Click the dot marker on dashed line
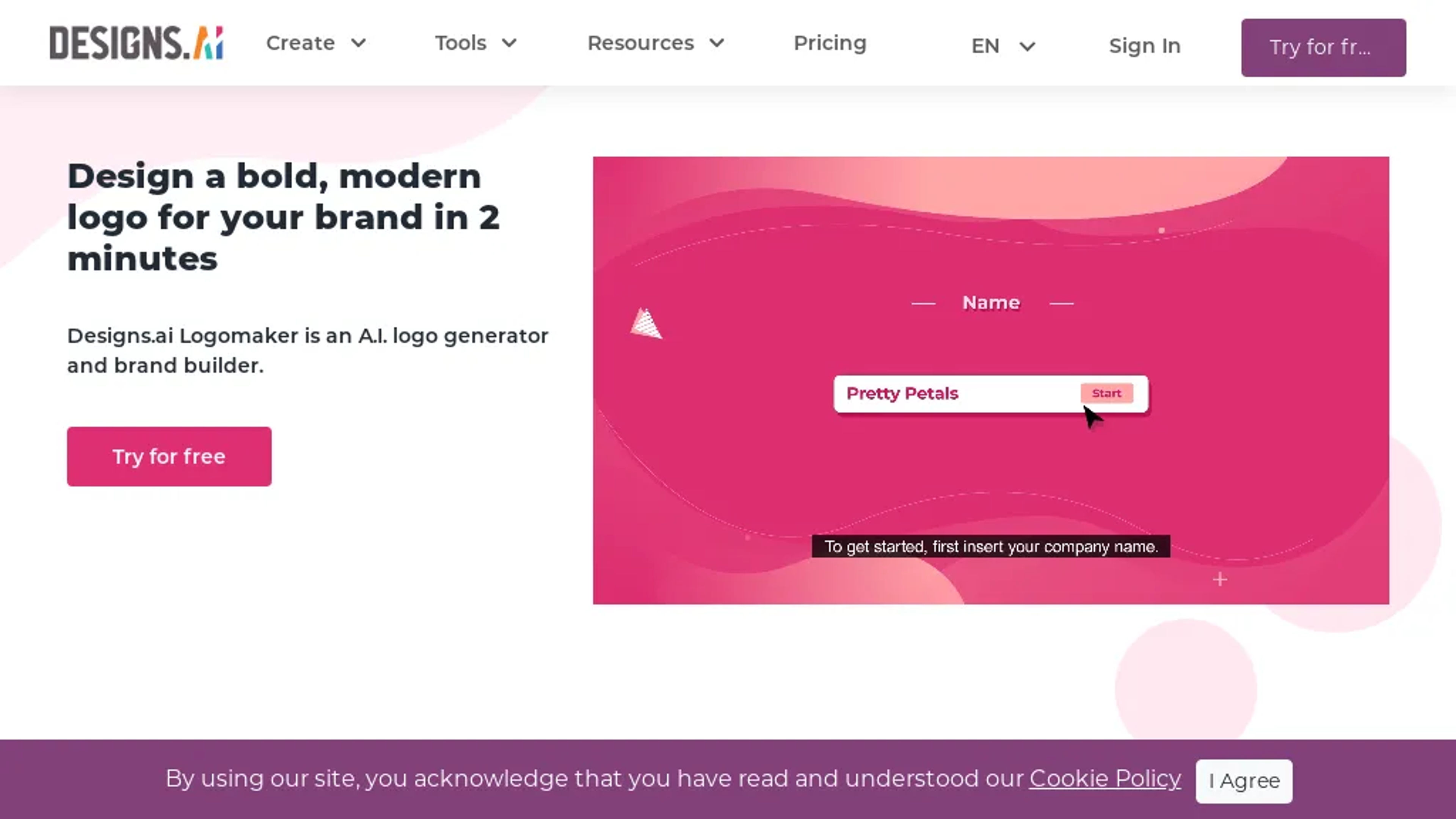The image size is (1456, 819). (1162, 230)
